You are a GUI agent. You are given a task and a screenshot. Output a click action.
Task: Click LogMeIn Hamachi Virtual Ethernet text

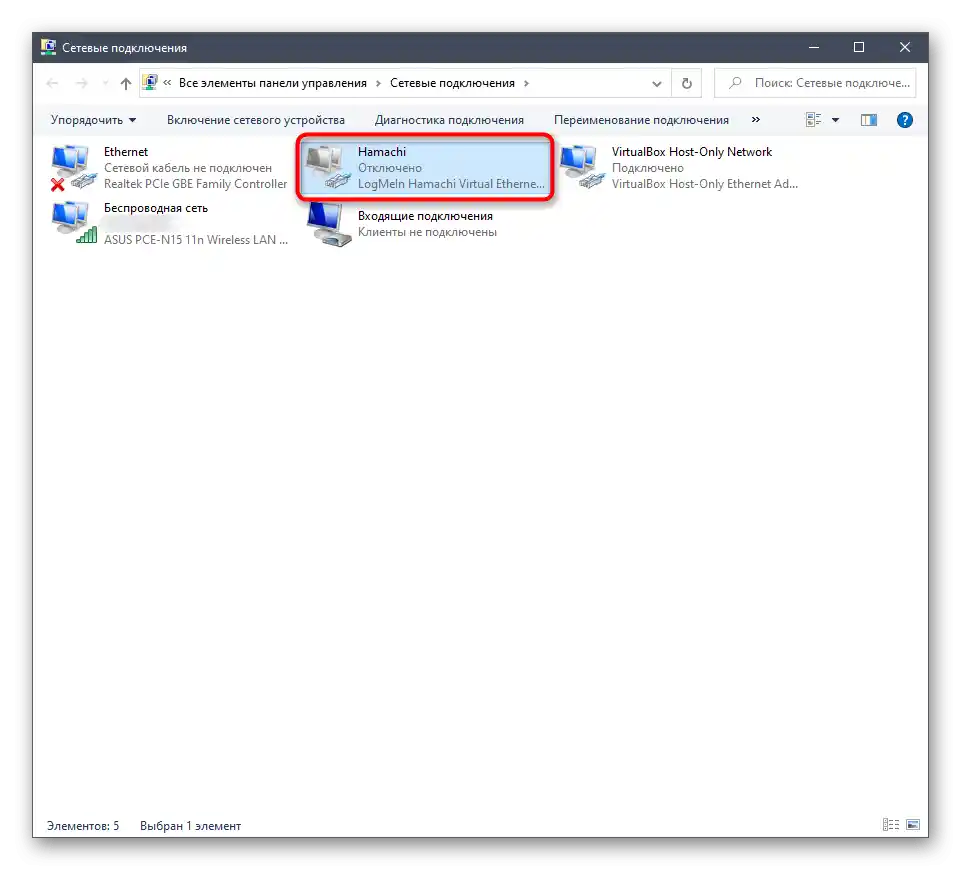(451, 184)
